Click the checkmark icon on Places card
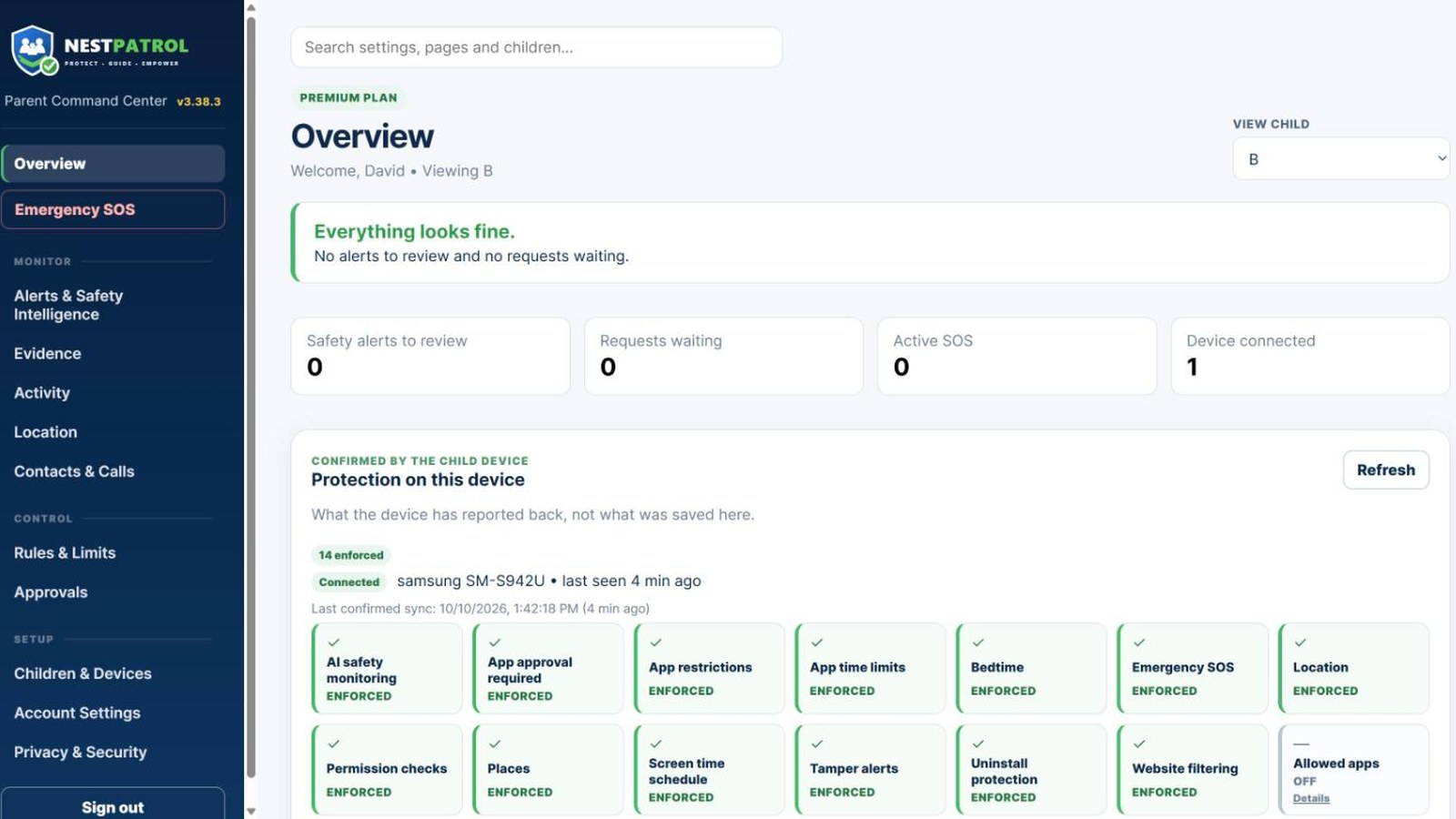This screenshot has height=819, width=1456. pos(495,743)
